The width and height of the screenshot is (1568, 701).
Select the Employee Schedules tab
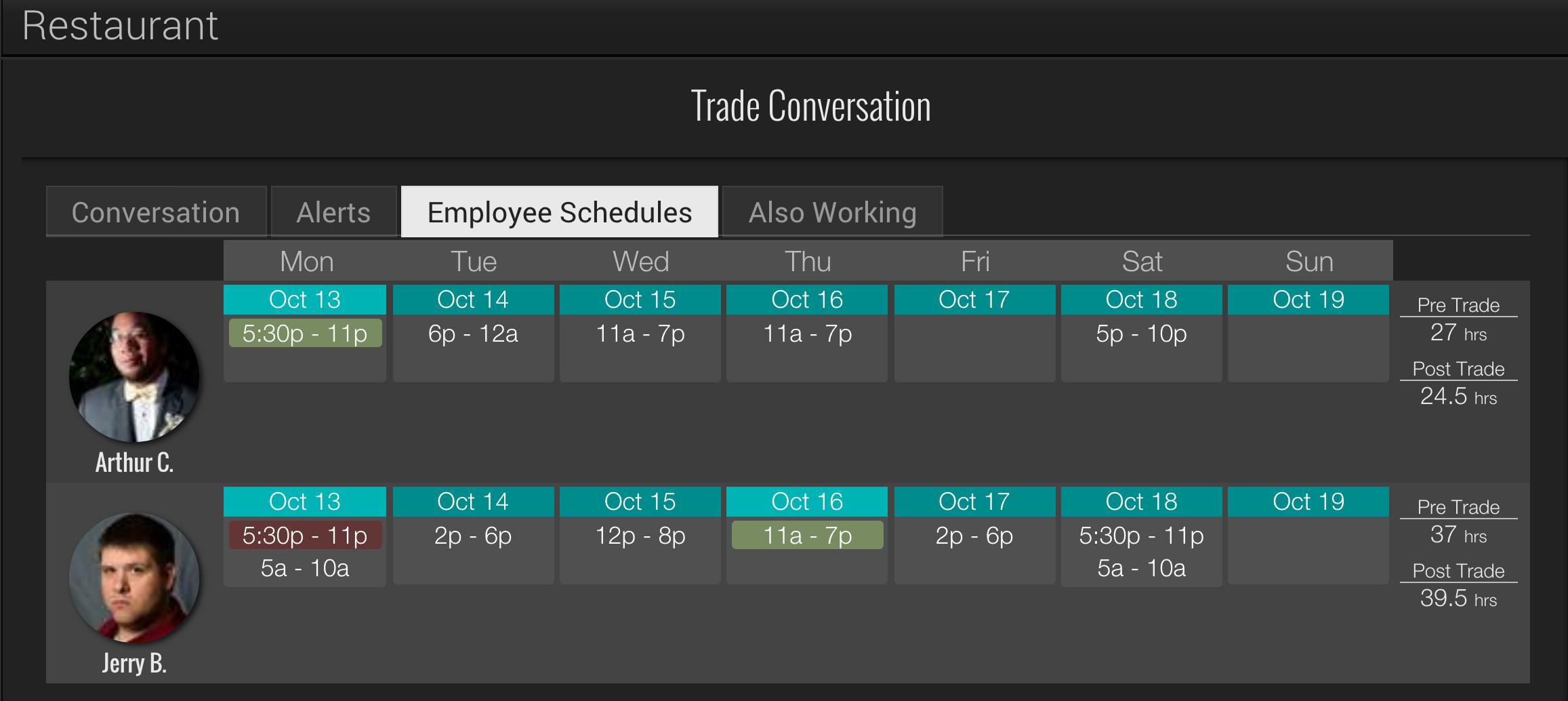click(560, 212)
